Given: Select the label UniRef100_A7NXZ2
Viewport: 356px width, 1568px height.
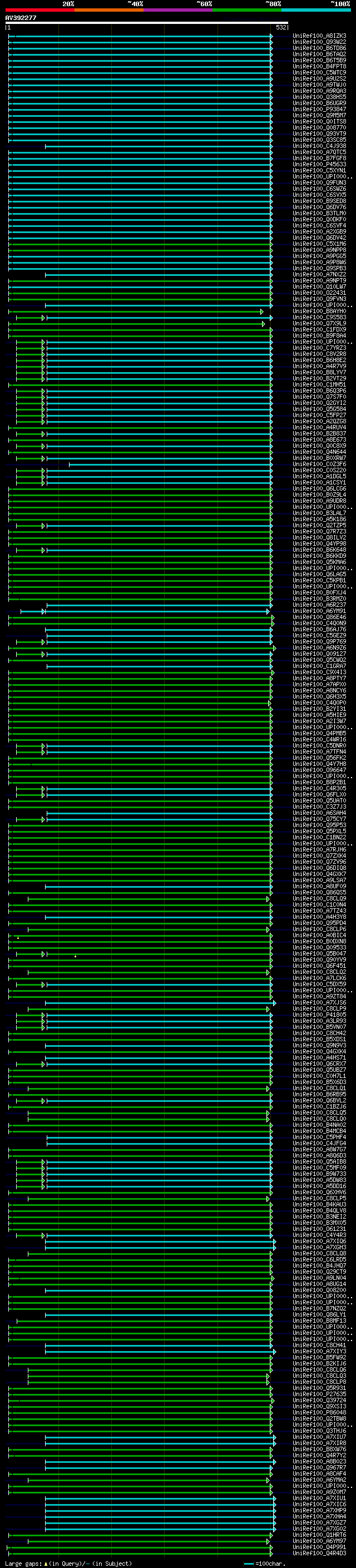Looking at the screenshot, I should pos(319,275).
